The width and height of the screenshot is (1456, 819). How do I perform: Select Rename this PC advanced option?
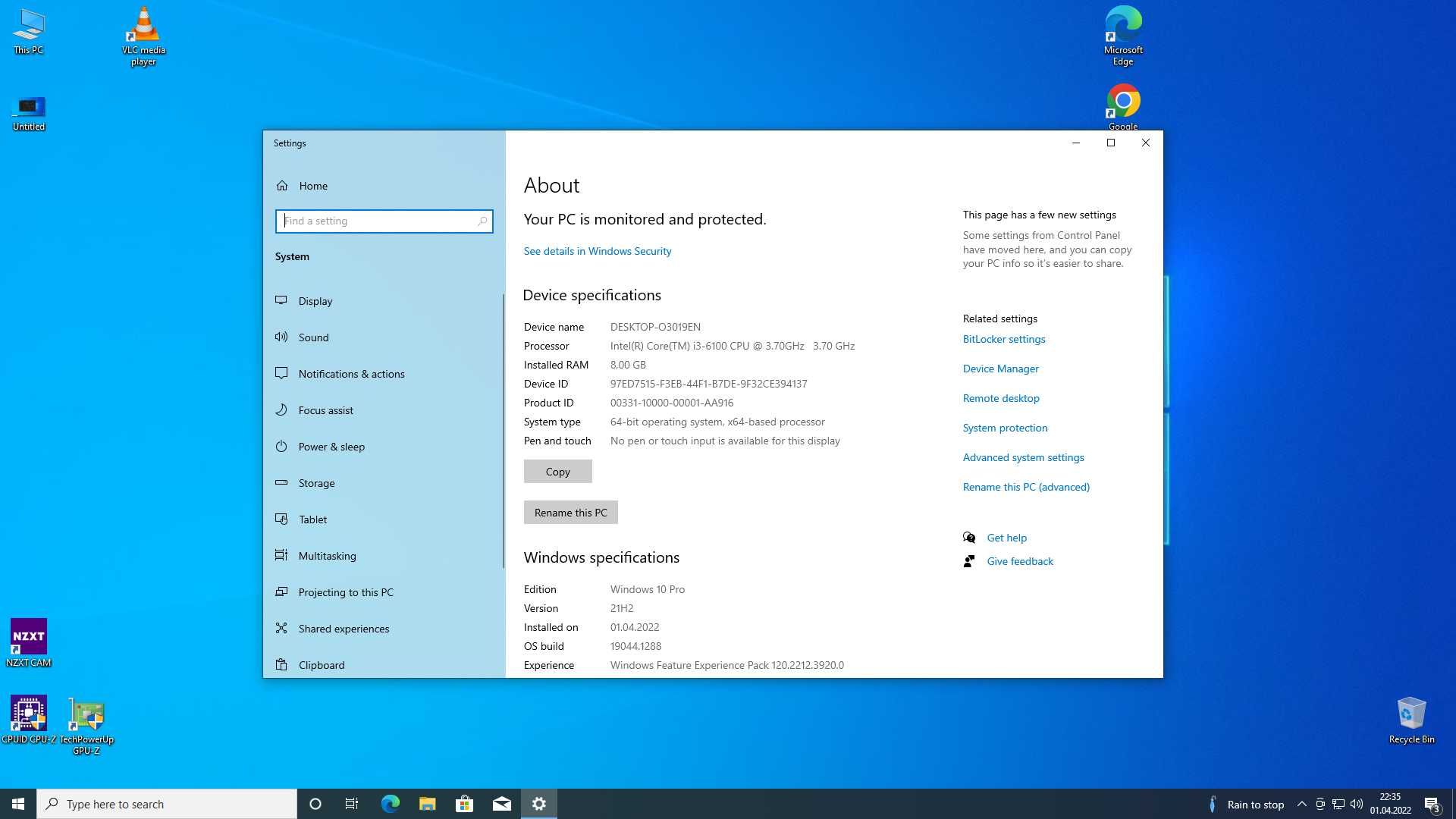pos(1025,487)
